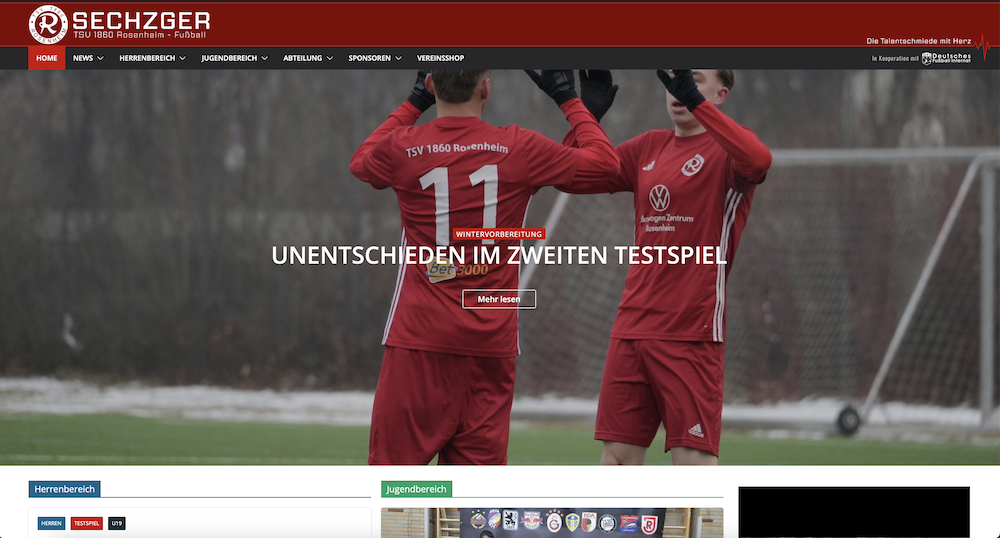Click 'Die Talentschmiede mit Herz' slogan

tap(918, 41)
